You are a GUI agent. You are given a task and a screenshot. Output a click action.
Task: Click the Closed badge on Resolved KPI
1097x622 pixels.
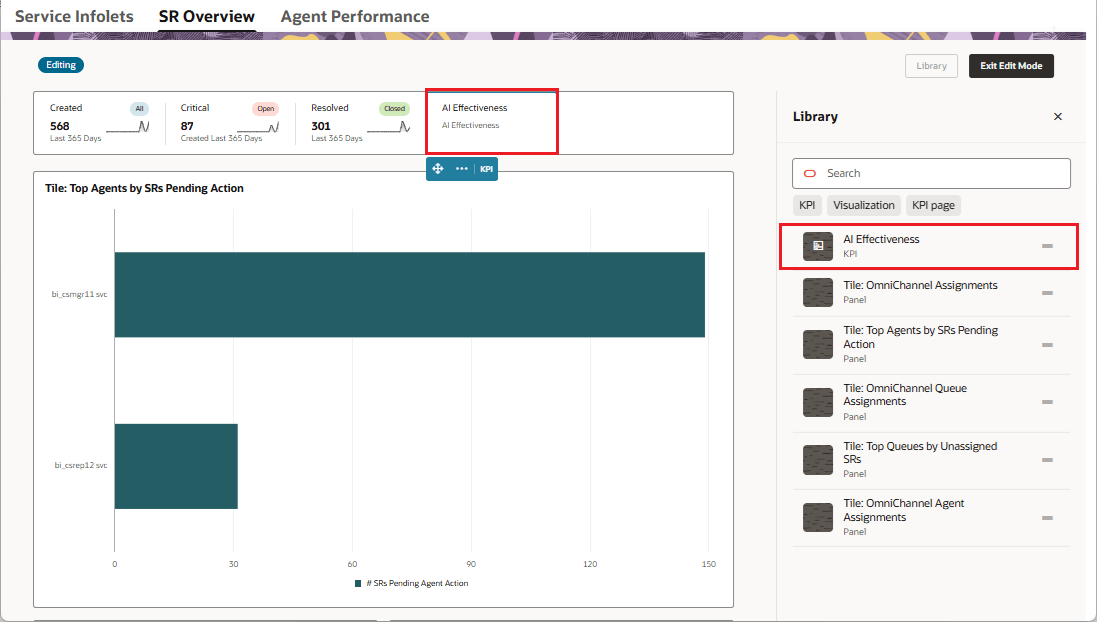click(395, 108)
